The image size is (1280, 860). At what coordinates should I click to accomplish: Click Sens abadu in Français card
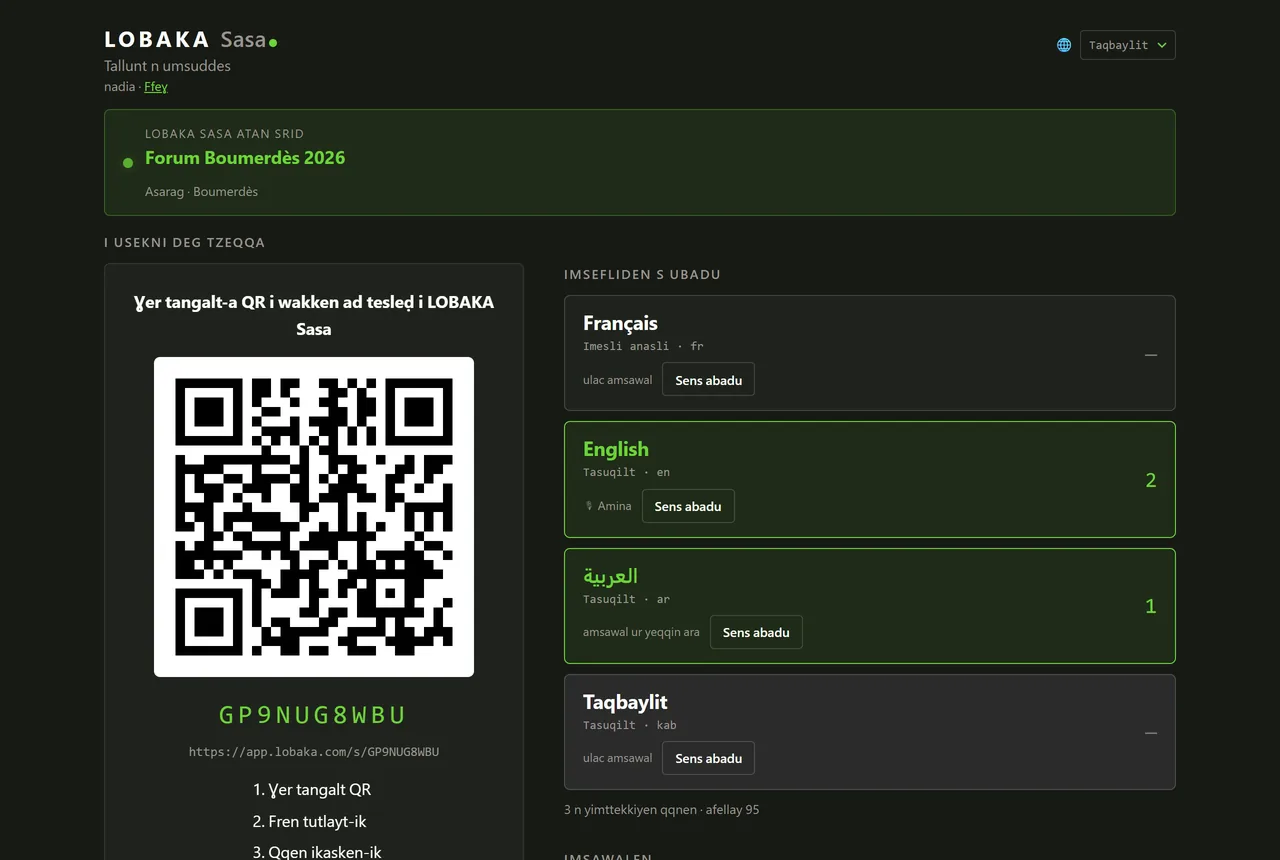point(708,380)
